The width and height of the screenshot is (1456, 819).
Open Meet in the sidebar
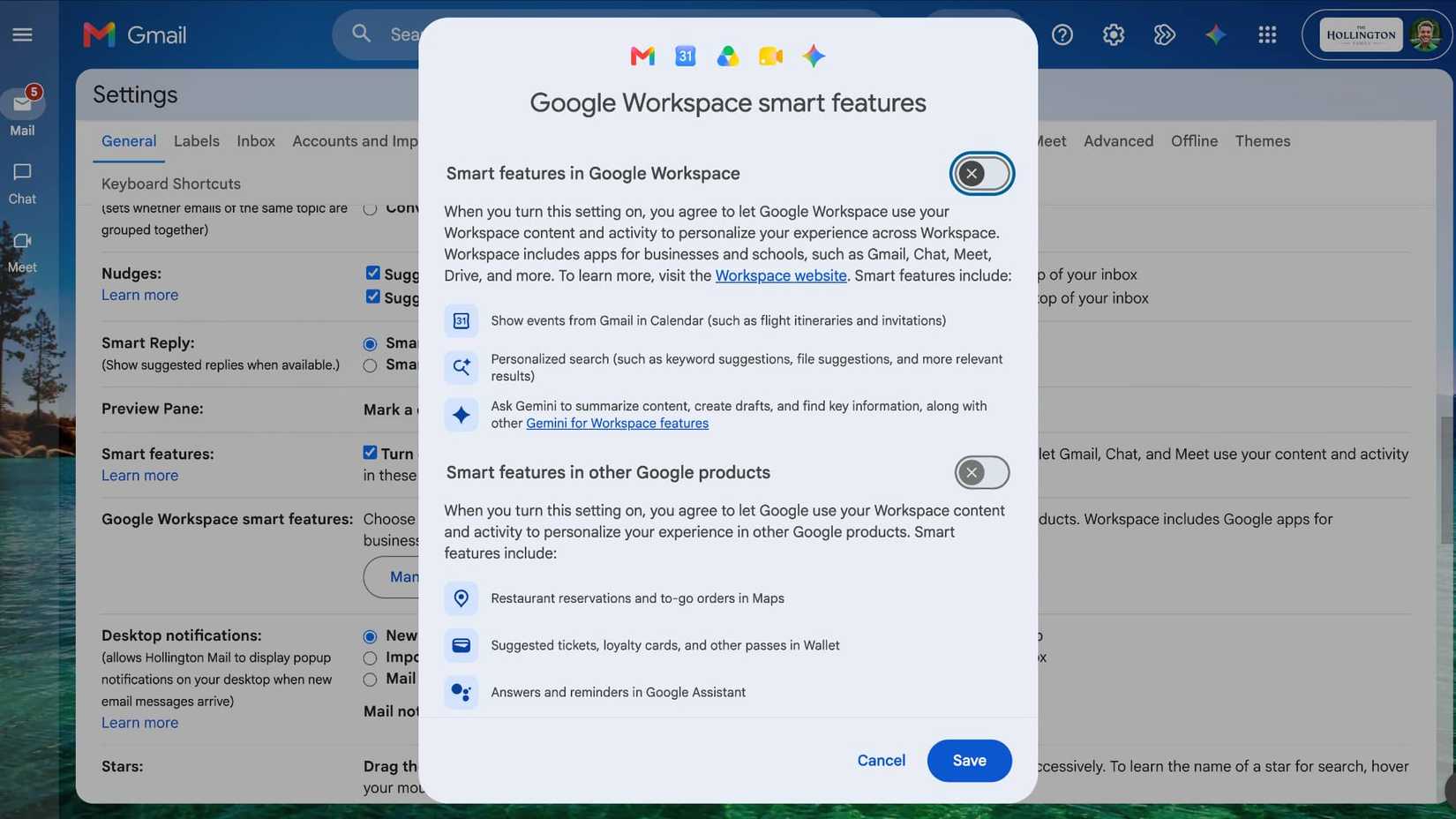click(x=22, y=252)
